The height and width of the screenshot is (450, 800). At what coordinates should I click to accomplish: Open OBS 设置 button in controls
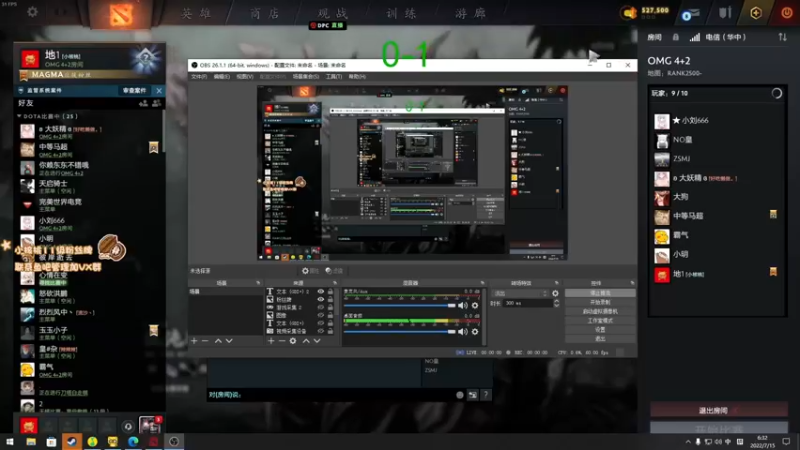[x=600, y=330]
